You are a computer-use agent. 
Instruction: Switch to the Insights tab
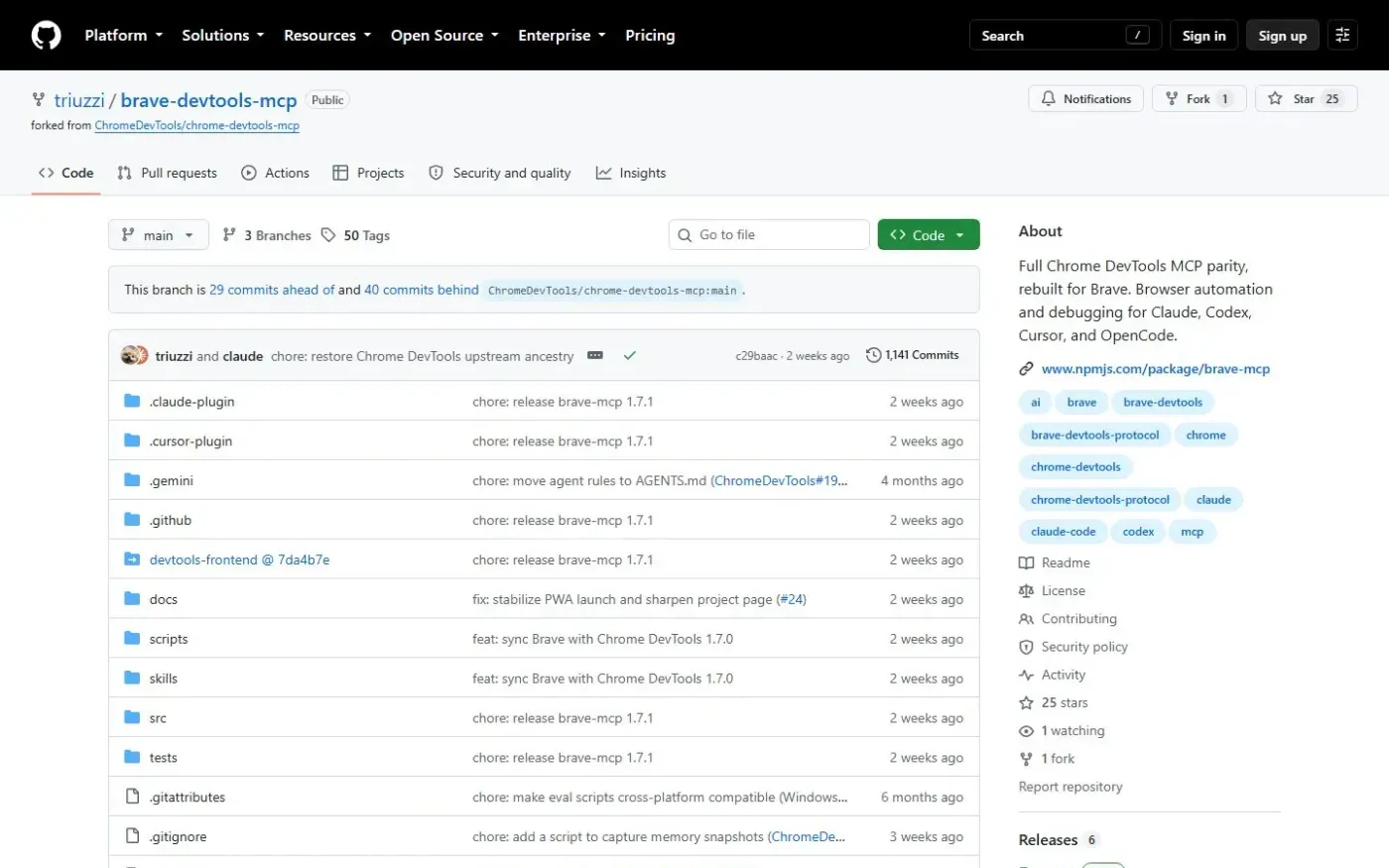[x=631, y=173]
